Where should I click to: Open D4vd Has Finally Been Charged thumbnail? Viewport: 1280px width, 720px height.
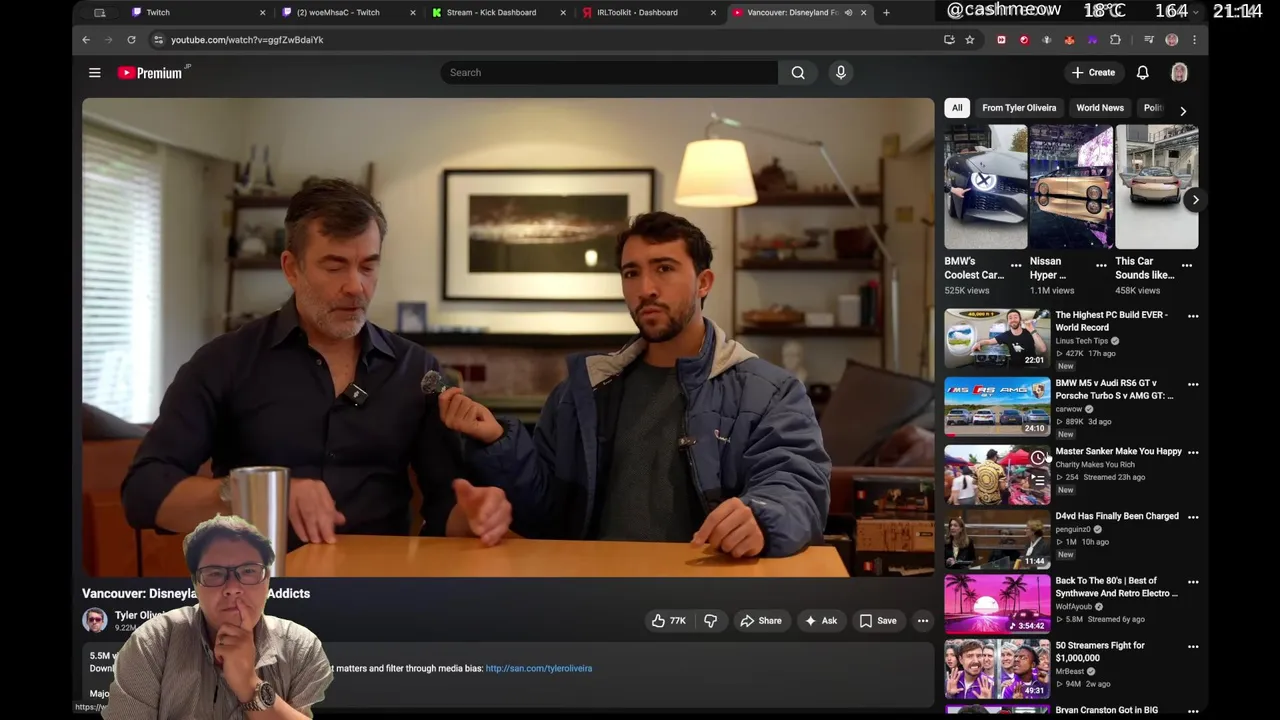[997, 539]
